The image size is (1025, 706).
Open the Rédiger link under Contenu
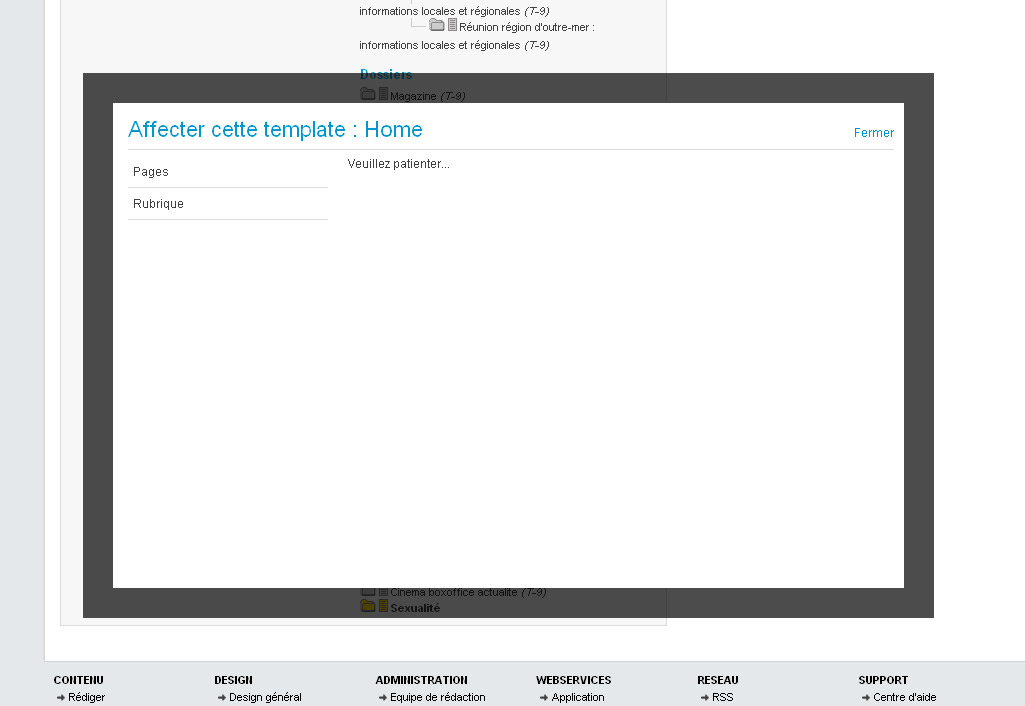86,697
